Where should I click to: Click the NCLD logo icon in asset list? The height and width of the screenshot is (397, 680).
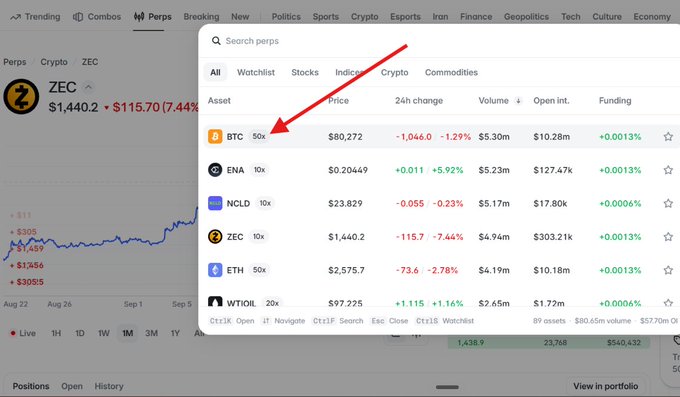215,203
